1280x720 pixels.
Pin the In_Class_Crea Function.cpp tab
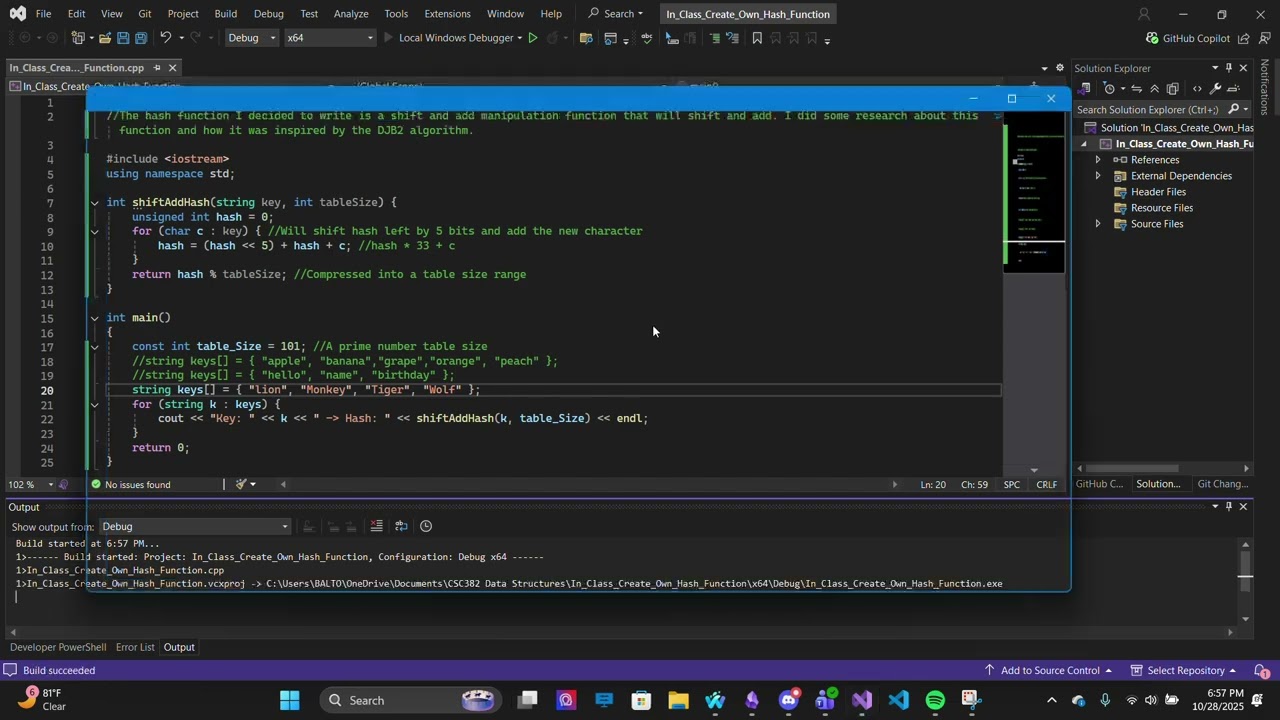click(156, 68)
